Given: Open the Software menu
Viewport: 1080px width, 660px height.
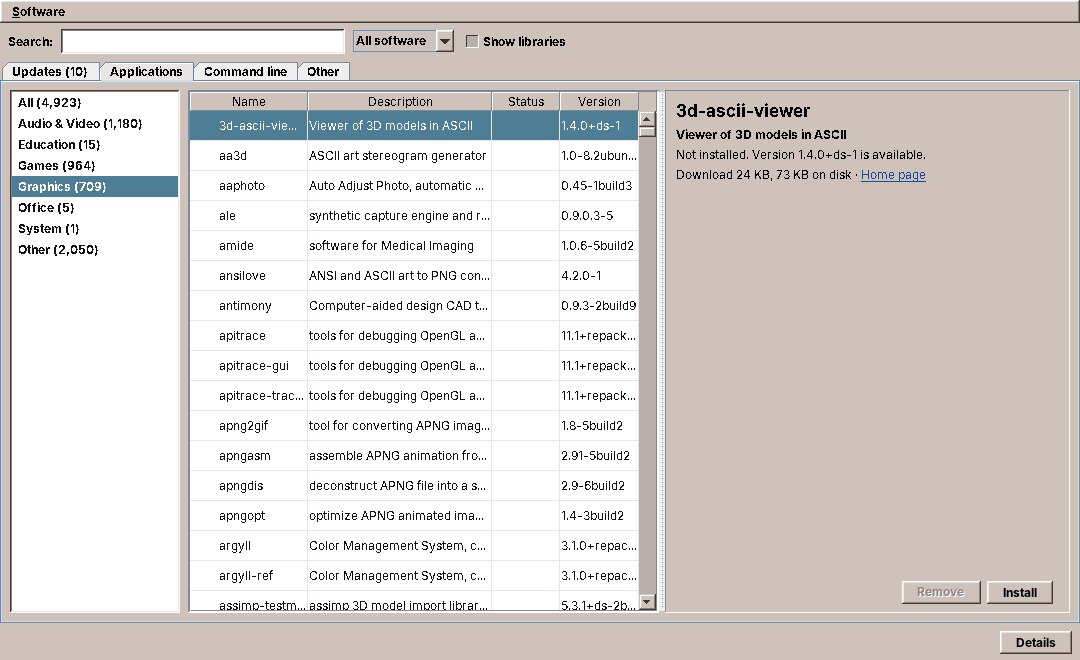Looking at the screenshot, I should click(x=39, y=12).
